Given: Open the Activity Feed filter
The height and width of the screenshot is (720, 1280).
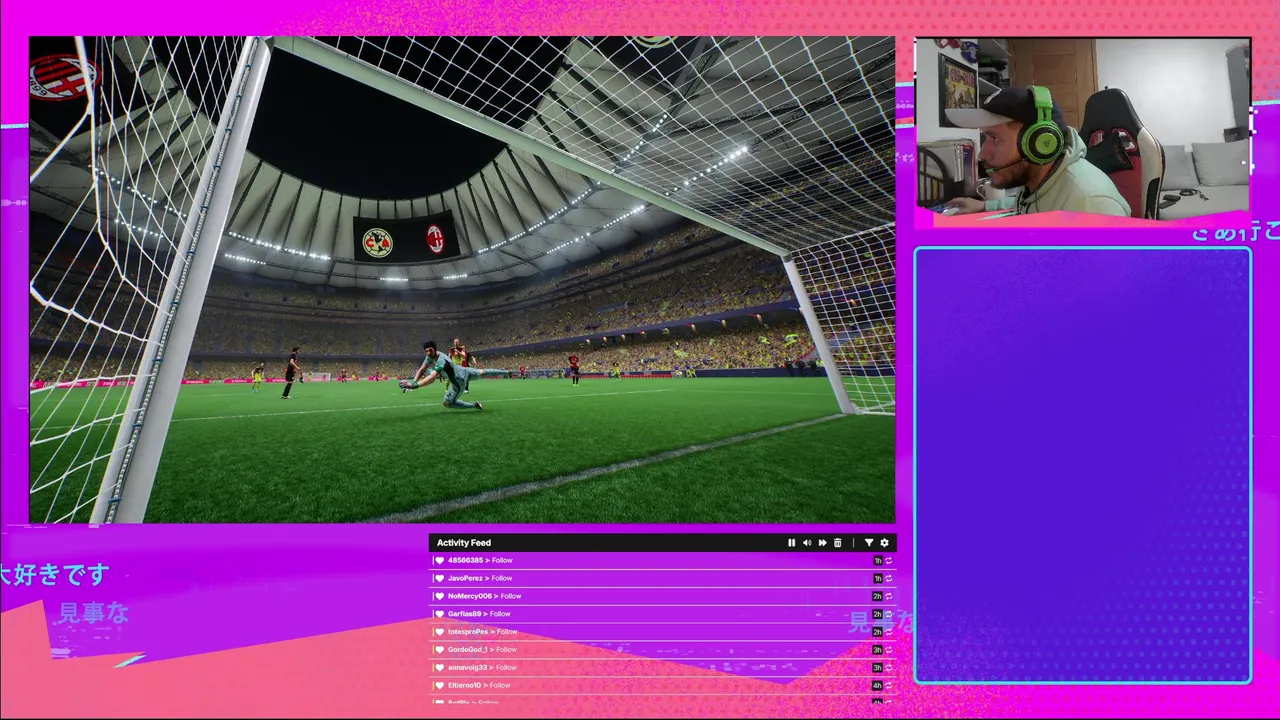Looking at the screenshot, I should coord(868,543).
